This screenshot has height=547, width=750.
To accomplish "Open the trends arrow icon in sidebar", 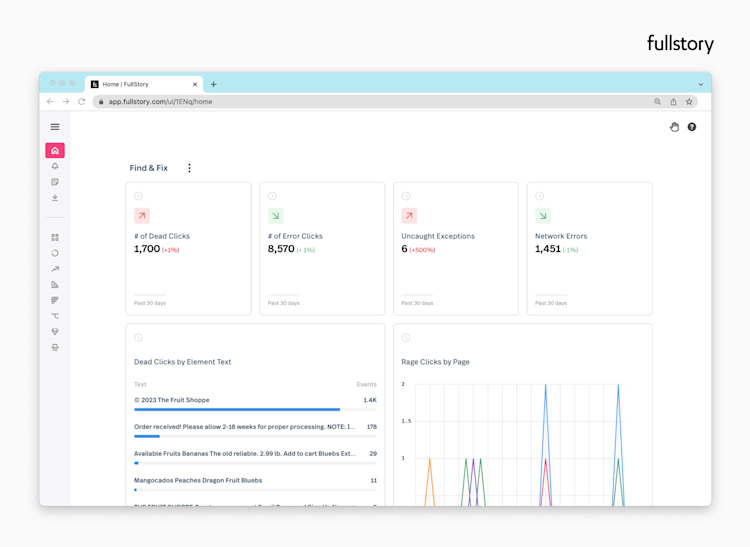I will coord(55,269).
